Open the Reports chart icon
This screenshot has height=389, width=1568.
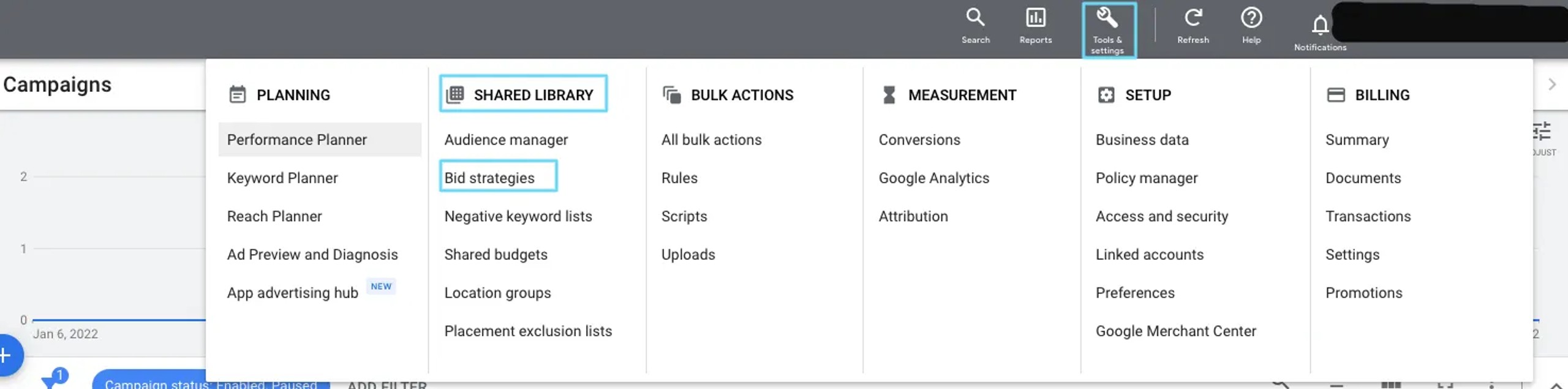(x=1035, y=18)
